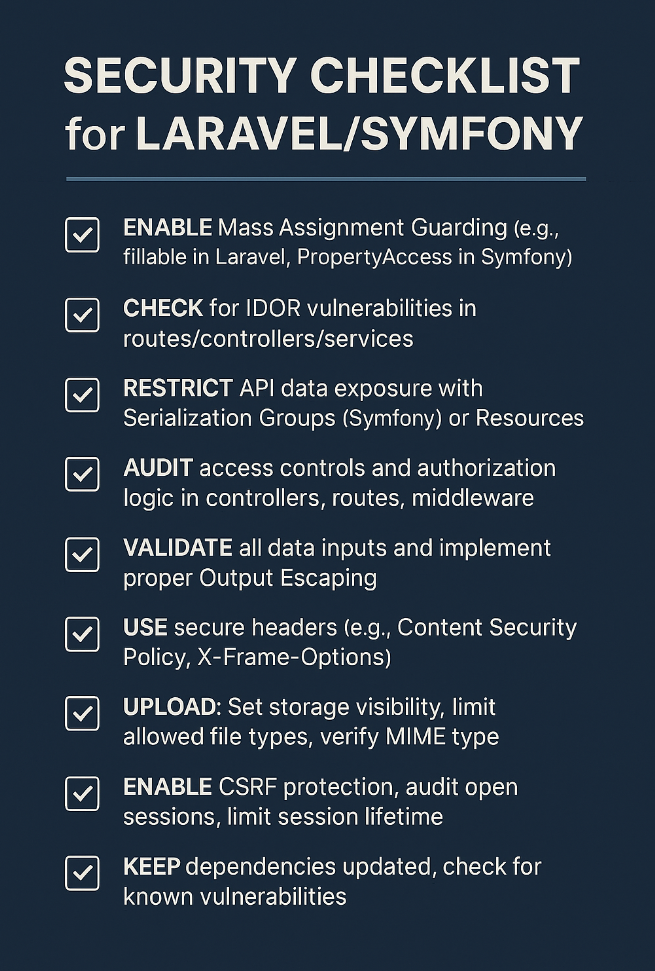This screenshot has height=971, width=655.
Task: Toggle the RESTRICT API data exposure checkbox
Action: pos(82,395)
